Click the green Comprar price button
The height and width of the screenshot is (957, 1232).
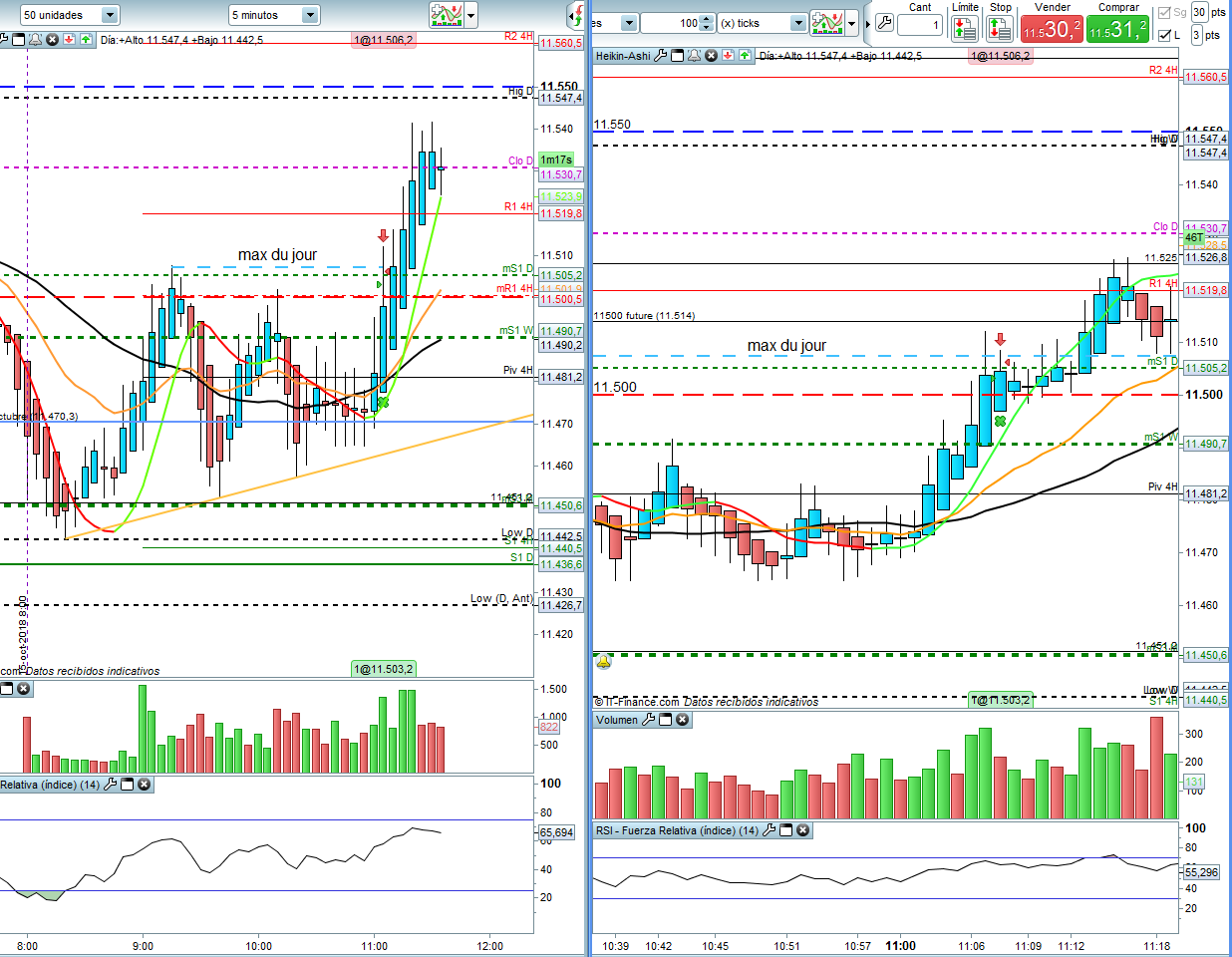(1117, 29)
